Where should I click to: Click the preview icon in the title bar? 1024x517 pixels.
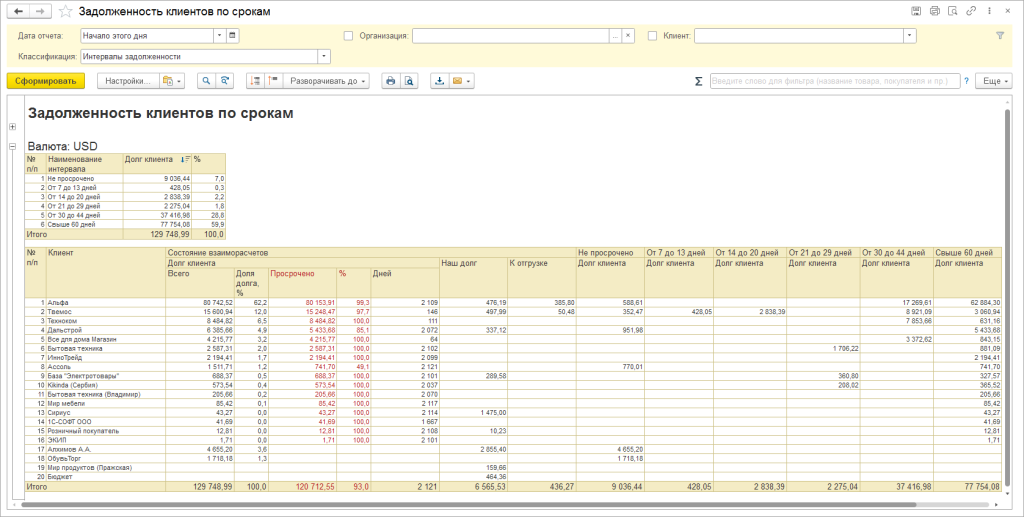coord(953,11)
